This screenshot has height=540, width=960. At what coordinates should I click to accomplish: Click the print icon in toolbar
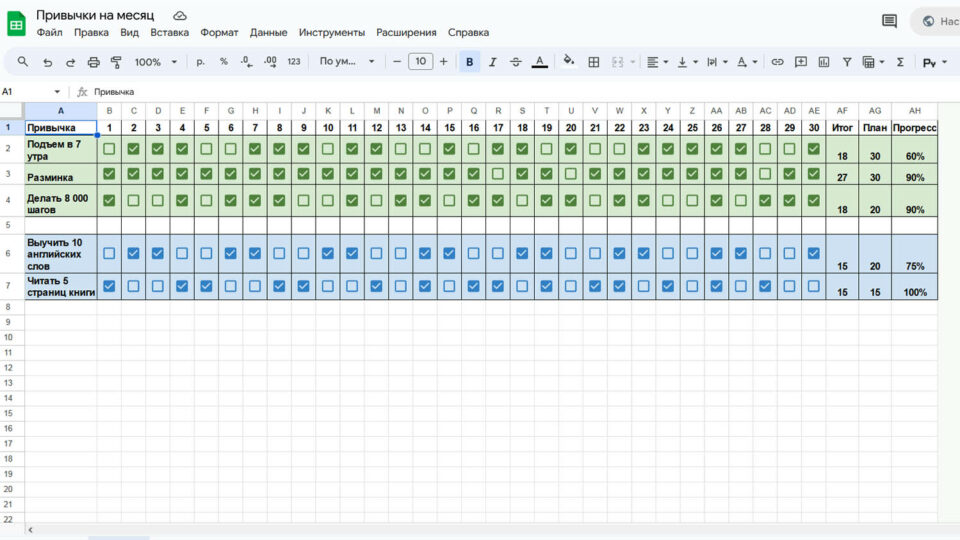click(94, 62)
